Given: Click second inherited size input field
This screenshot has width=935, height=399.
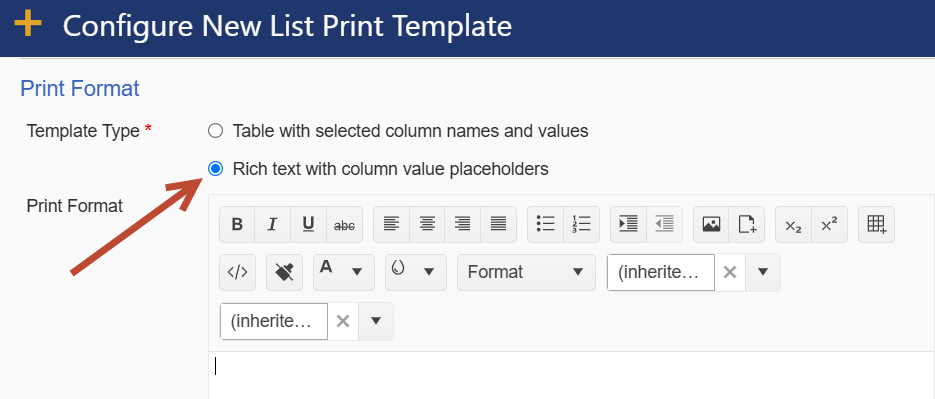Looking at the screenshot, I should click(274, 321).
